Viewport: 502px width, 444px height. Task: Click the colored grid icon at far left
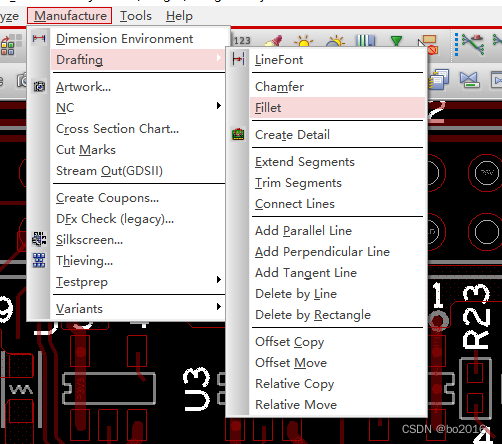pyautogui.click(x=10, y=45)
